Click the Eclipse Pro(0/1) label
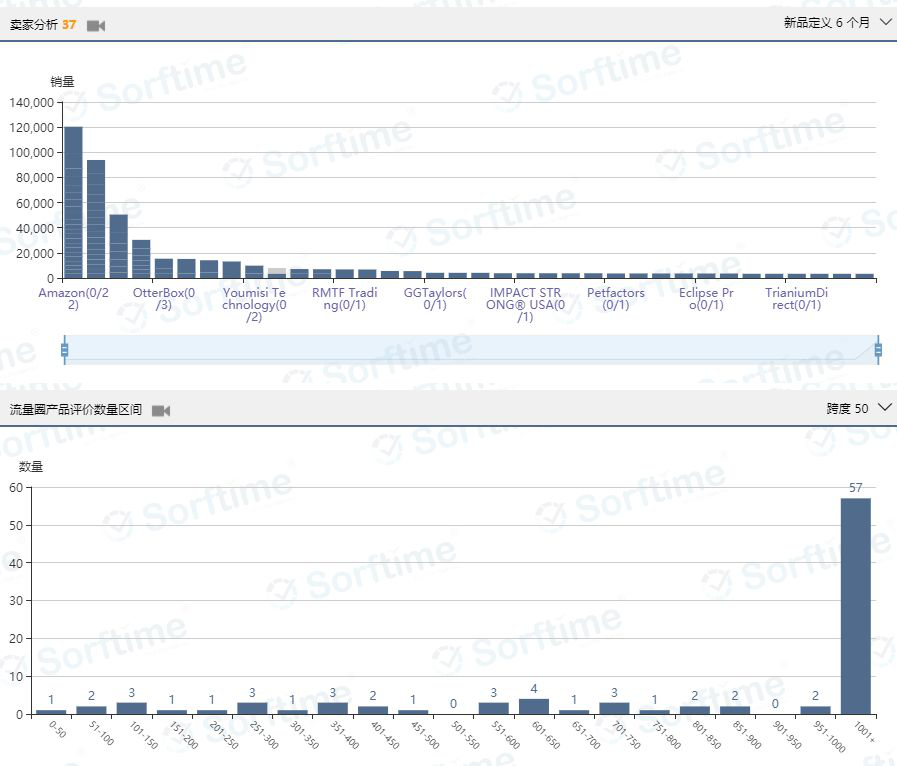 (x=706, y=299)
